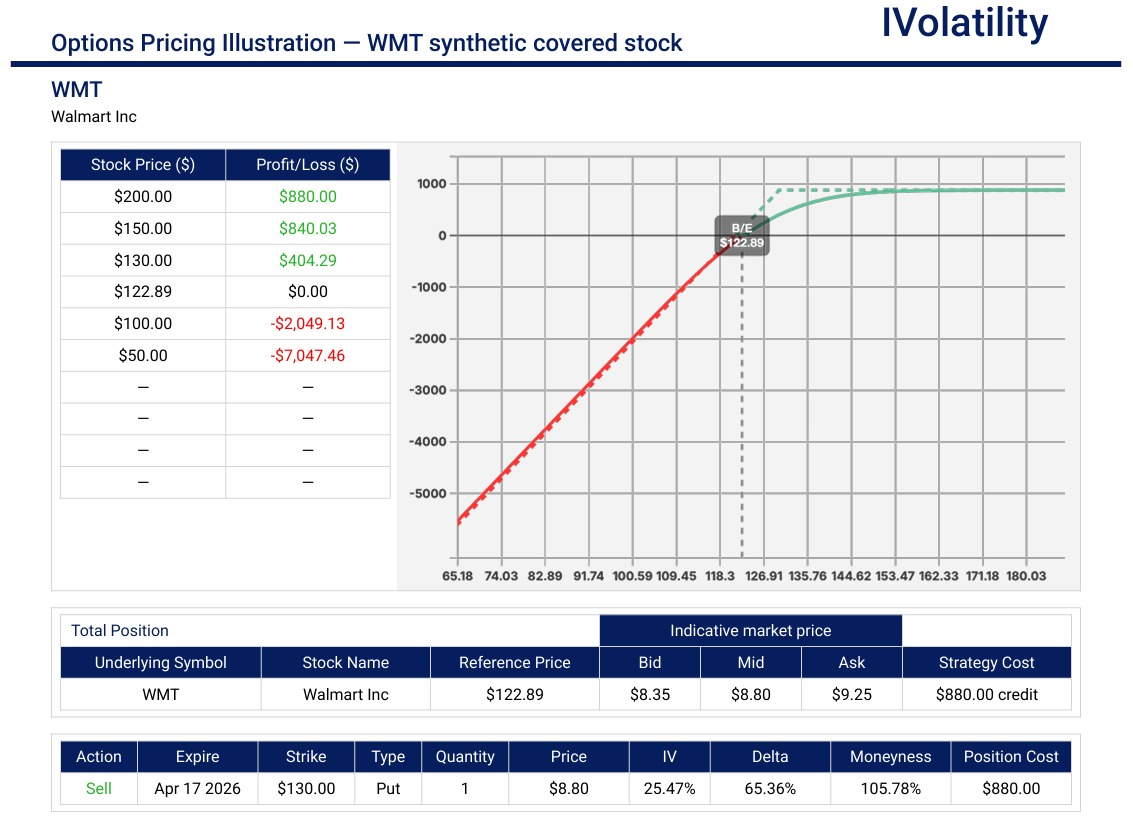1133x820 pixels.
Task: Click the Mid price $8.80 cell
Action: coord(750,694)
